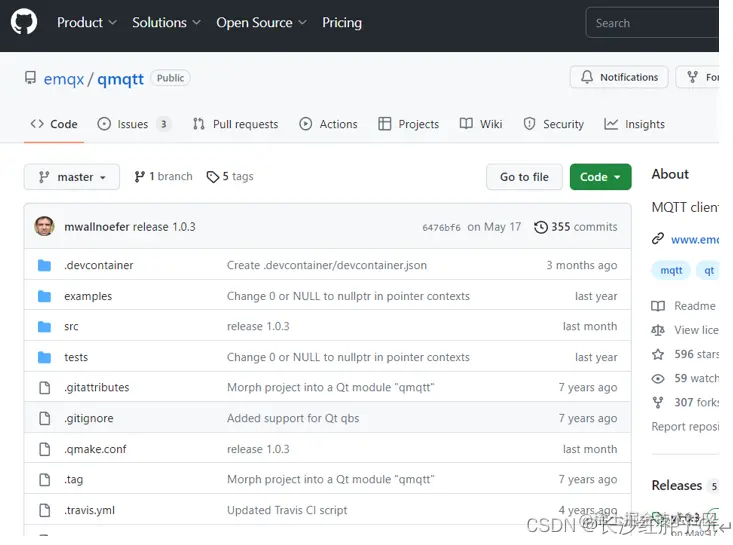
Task: Click the commit history clock icon
Action: point(541,227)
